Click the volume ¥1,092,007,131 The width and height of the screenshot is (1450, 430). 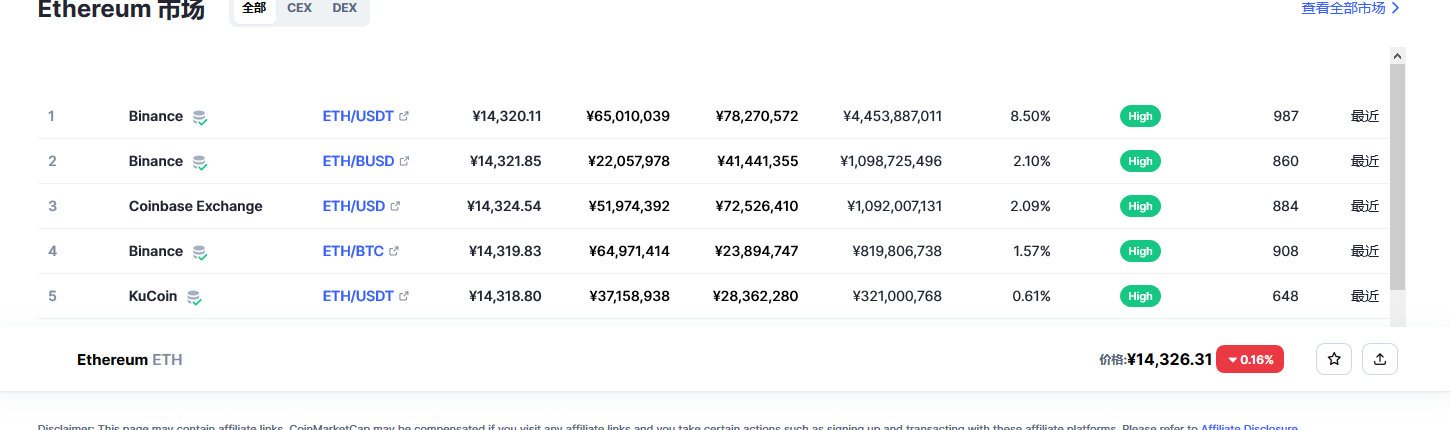894,206
